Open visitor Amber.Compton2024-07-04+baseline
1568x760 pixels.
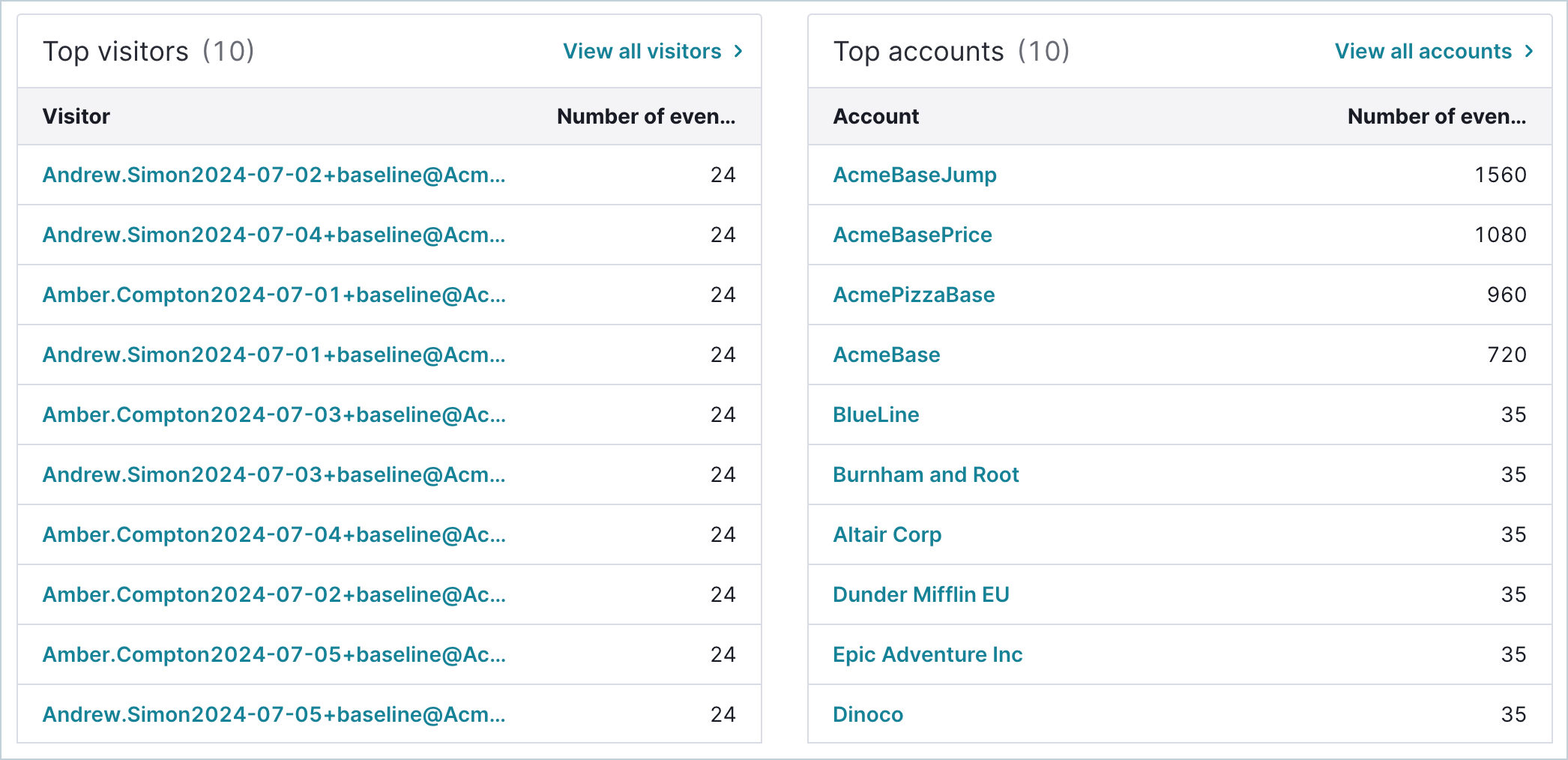point(274,534)
